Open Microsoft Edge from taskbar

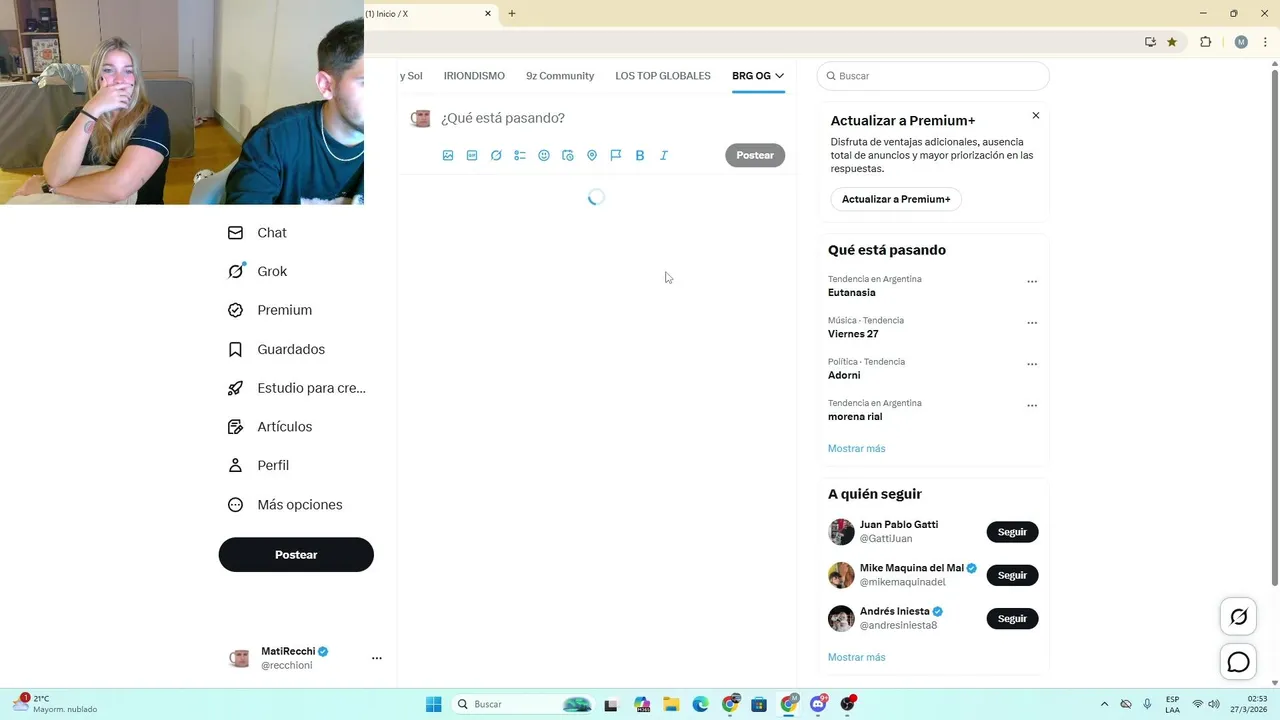700,704
